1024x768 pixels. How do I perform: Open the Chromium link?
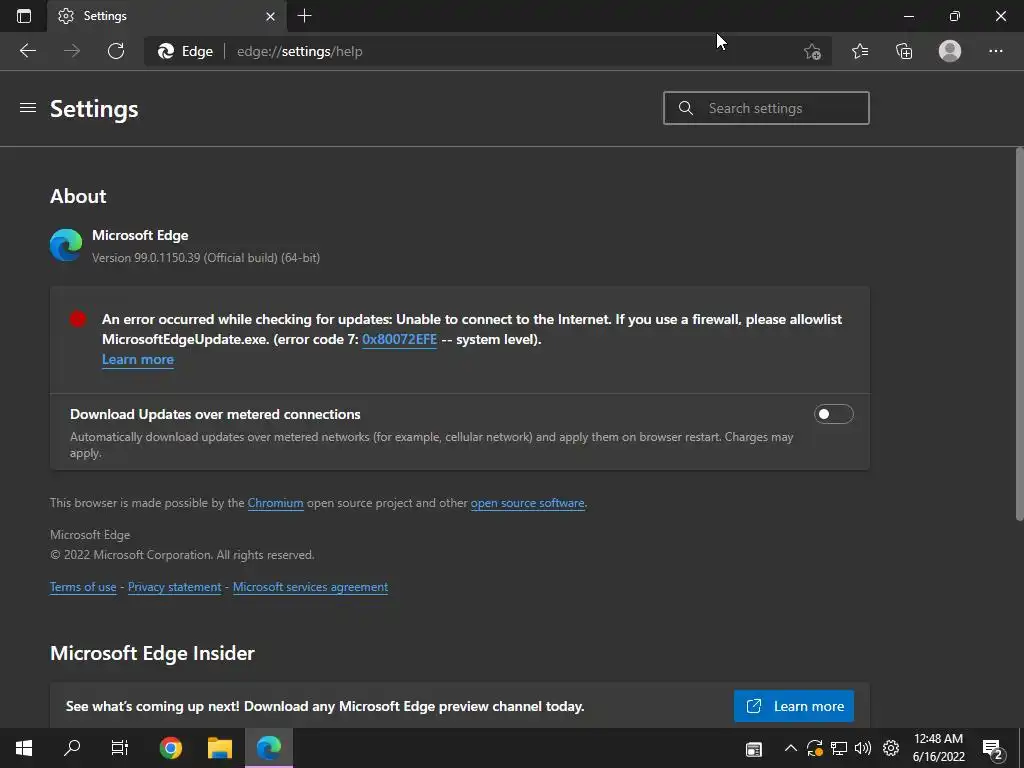click(276, 503)
